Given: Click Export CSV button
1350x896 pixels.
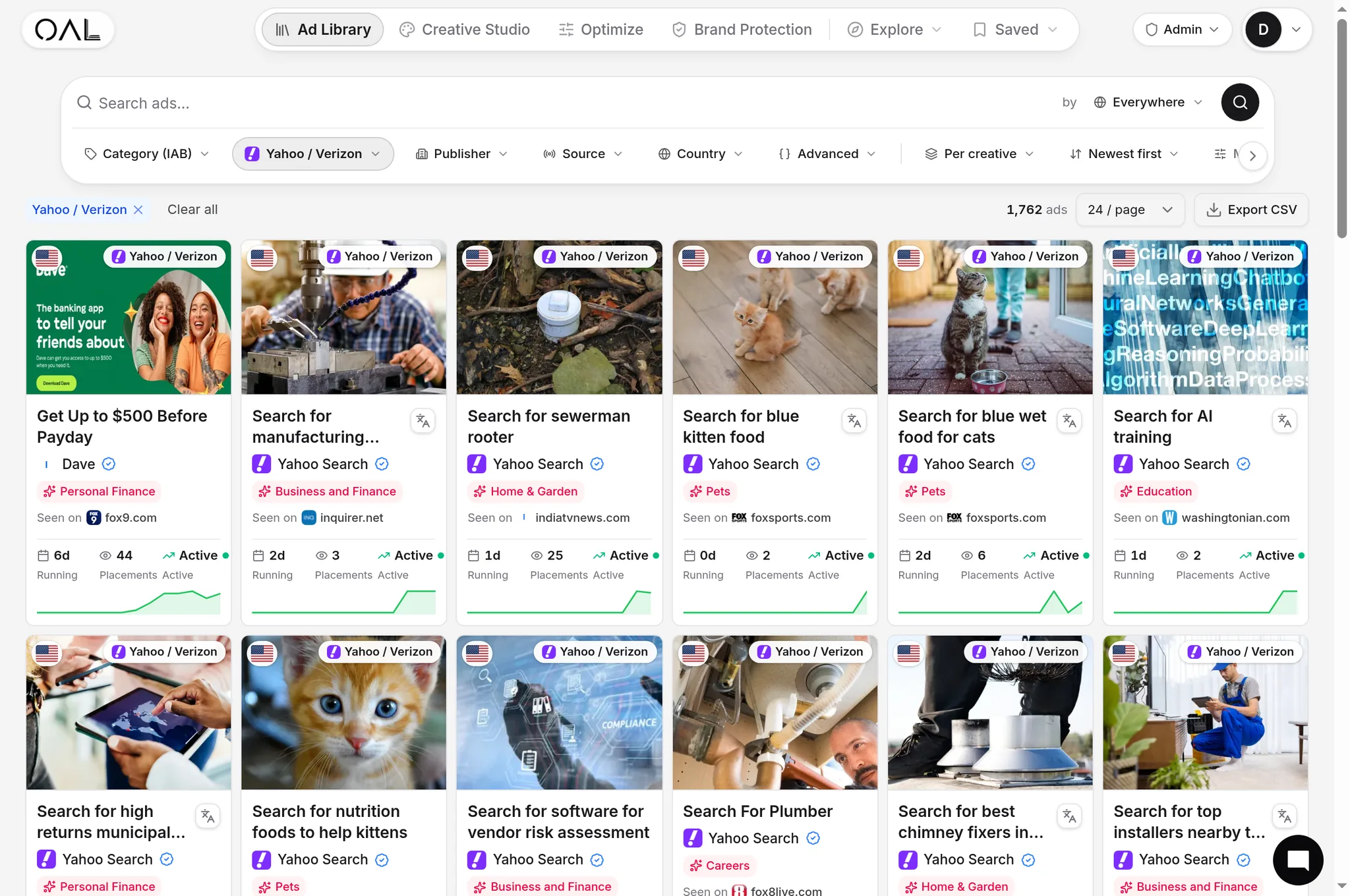Looking at the screenshot, I should [1251, 210].
